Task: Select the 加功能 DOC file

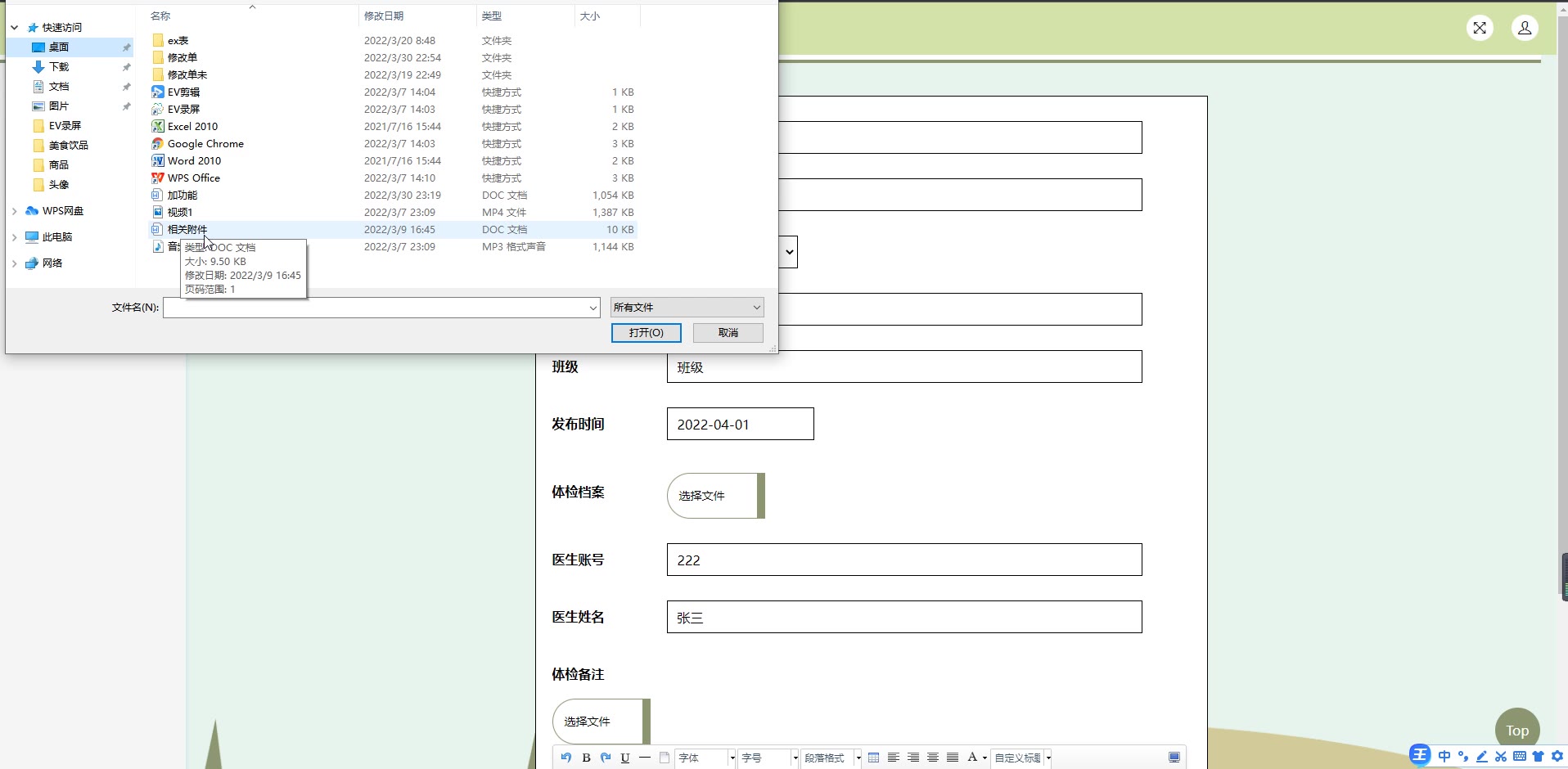Action: coord(393,196)
